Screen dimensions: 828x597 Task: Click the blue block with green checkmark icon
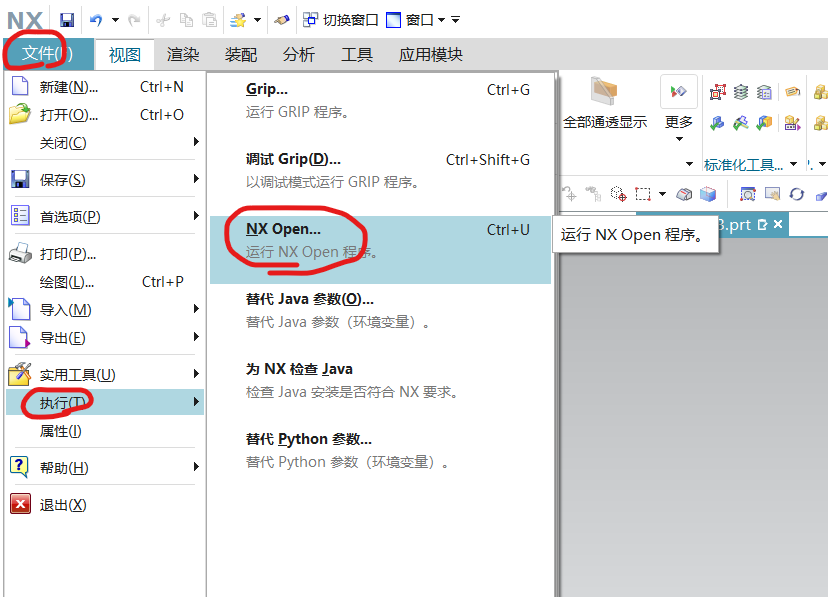tap(717, 123)
